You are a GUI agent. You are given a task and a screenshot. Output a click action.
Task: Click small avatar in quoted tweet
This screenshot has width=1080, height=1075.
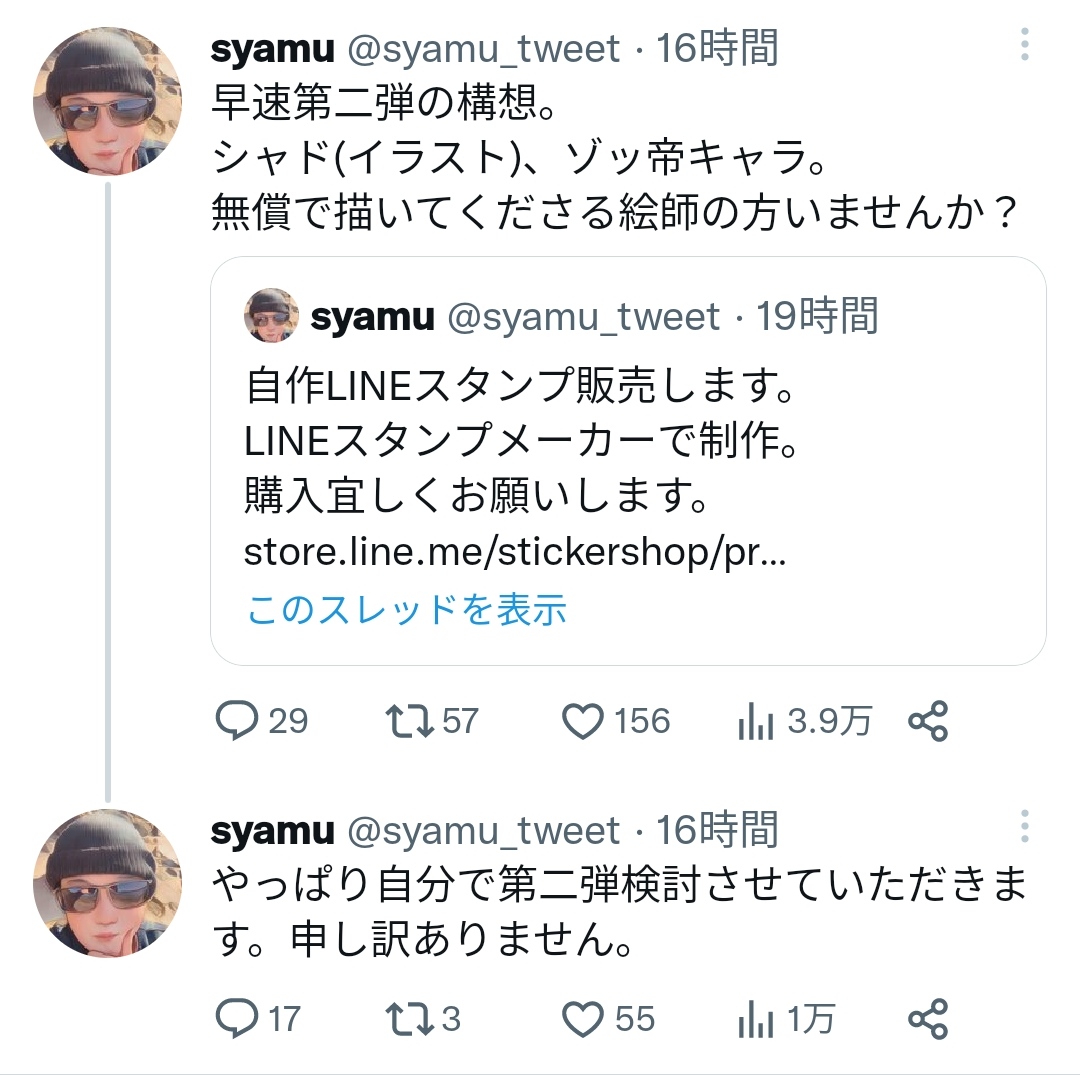pos(271,315)
